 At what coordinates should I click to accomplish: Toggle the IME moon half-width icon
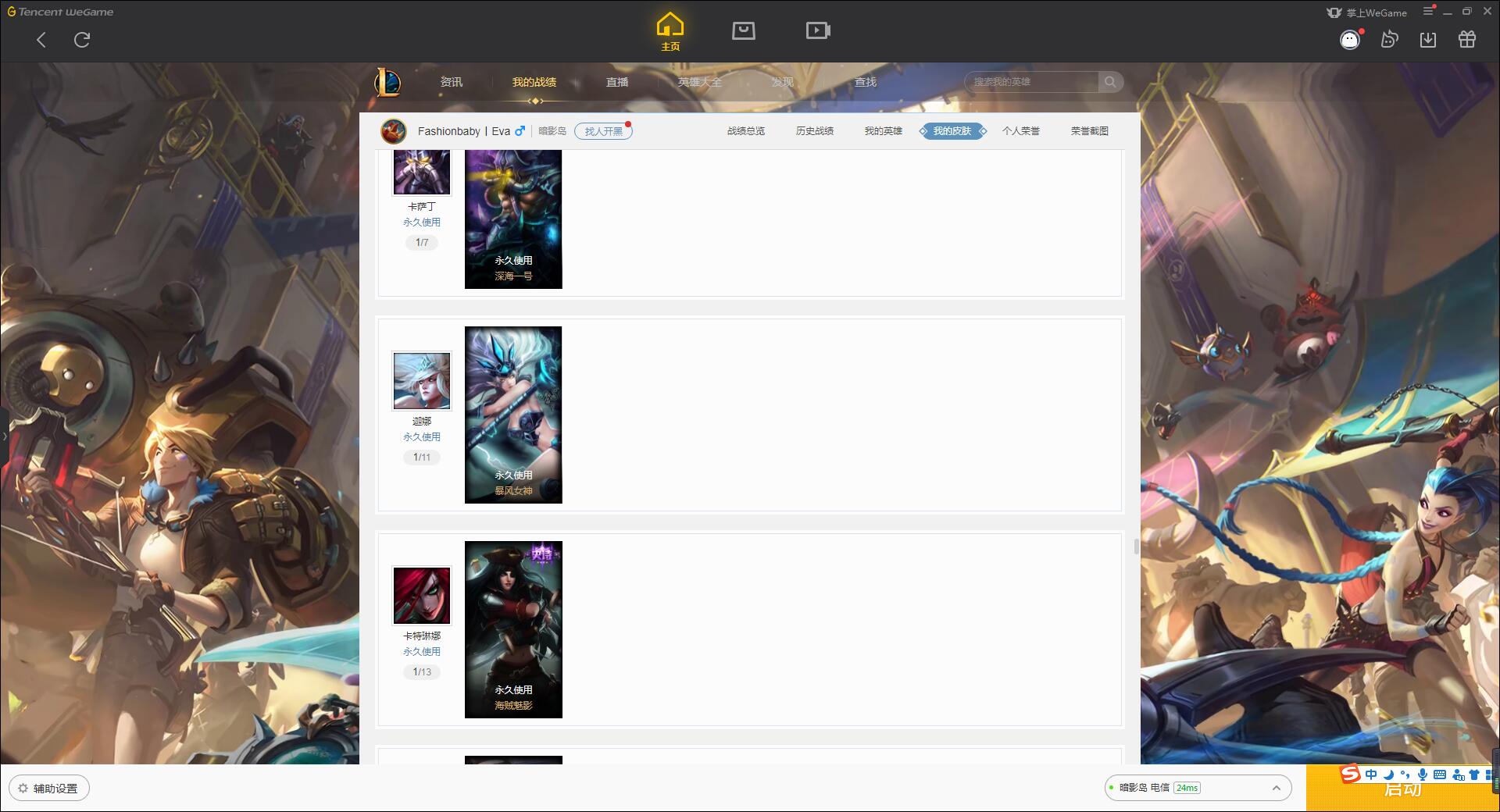[x=1388, y=775]
